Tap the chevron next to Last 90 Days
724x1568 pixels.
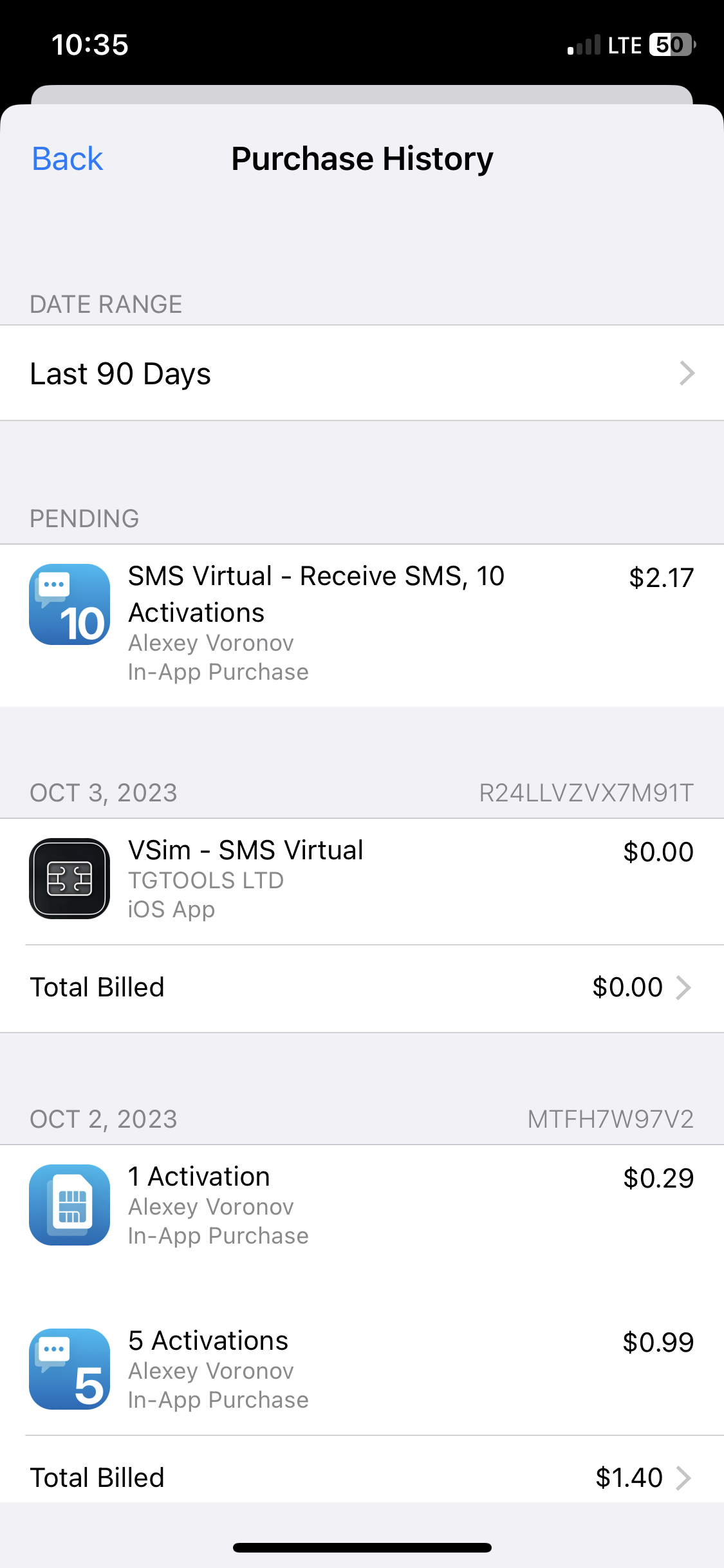[687, 373]
